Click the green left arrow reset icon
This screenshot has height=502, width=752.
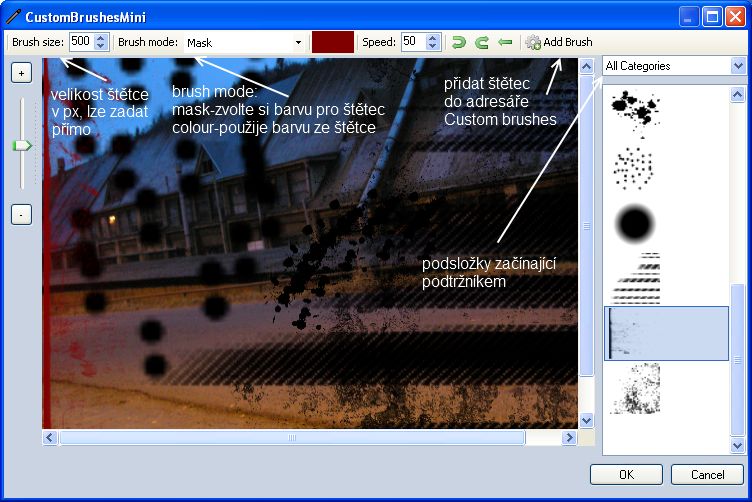point(505,42)
